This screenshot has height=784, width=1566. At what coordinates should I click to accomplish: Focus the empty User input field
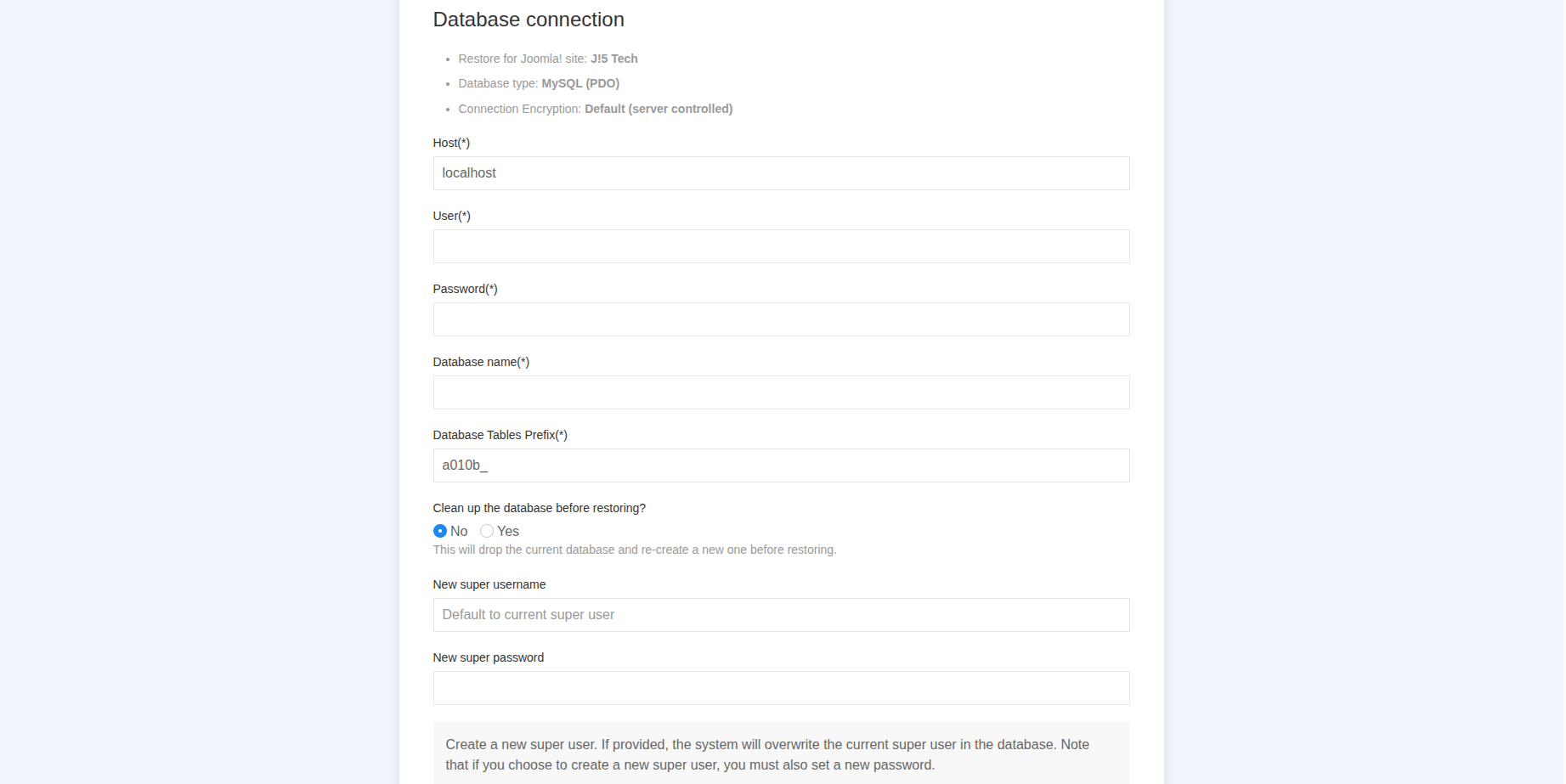781,246
